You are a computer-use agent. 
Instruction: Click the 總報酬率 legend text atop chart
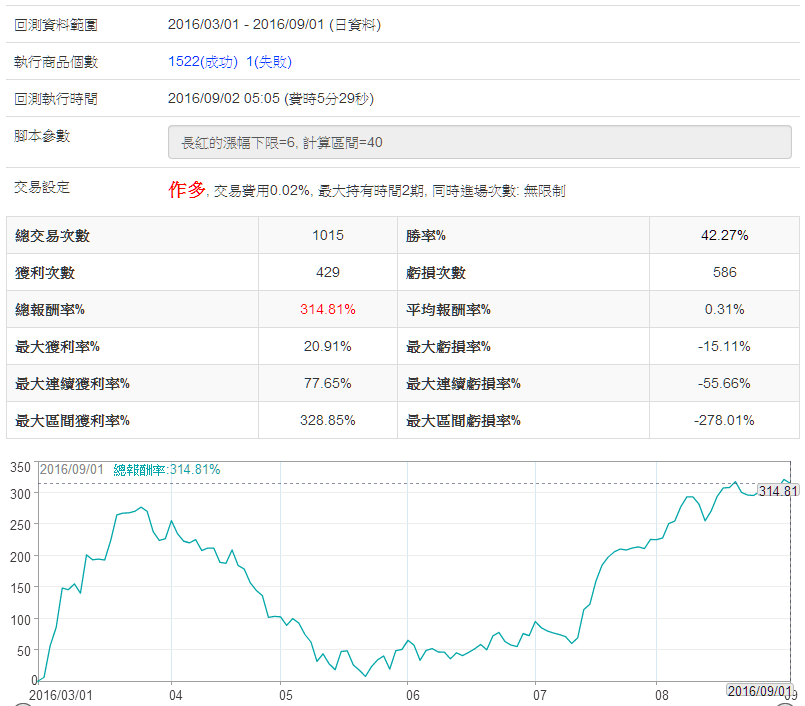(166, 469)
